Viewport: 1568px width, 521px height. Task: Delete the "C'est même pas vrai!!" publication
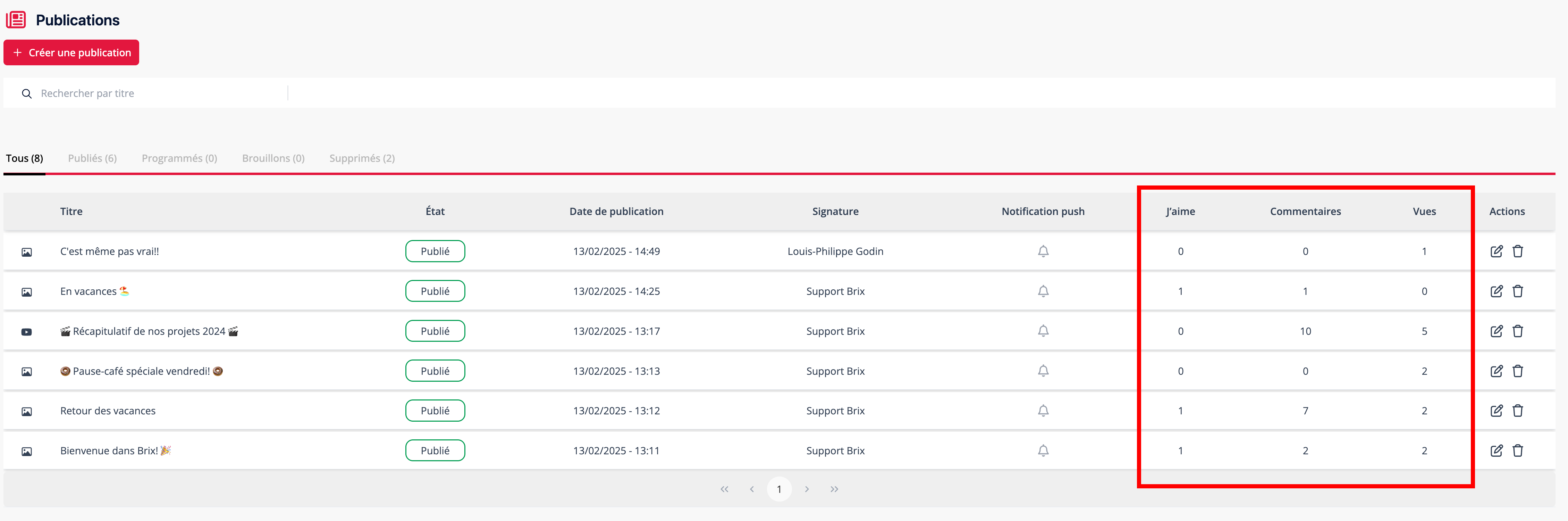coord(1517,251)
